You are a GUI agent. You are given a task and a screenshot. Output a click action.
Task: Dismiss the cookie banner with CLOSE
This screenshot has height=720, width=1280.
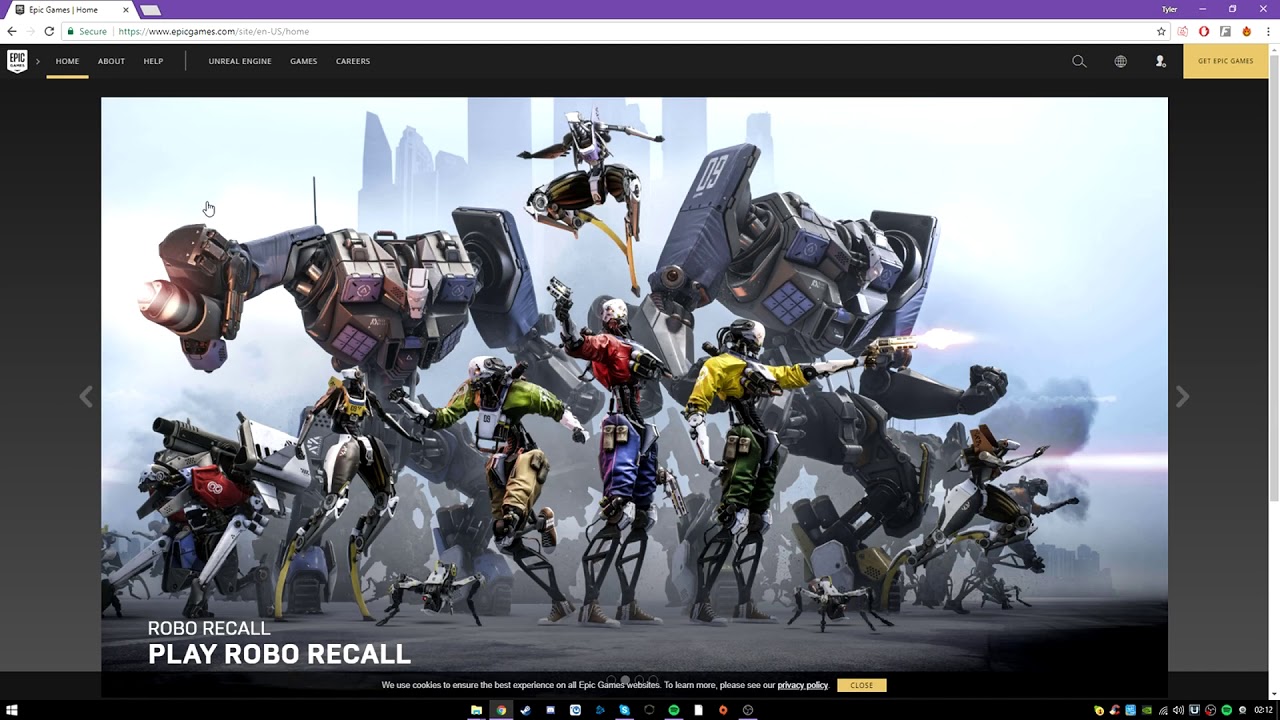coord(862,685)
